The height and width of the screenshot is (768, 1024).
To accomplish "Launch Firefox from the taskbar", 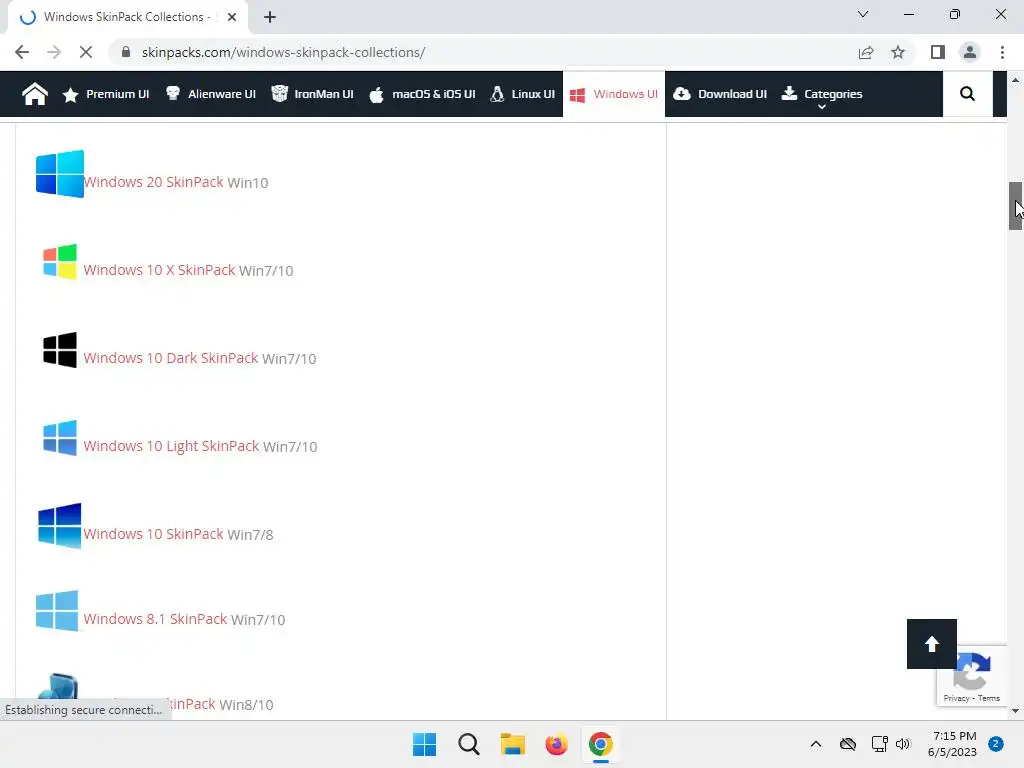I will coord(556,744).
